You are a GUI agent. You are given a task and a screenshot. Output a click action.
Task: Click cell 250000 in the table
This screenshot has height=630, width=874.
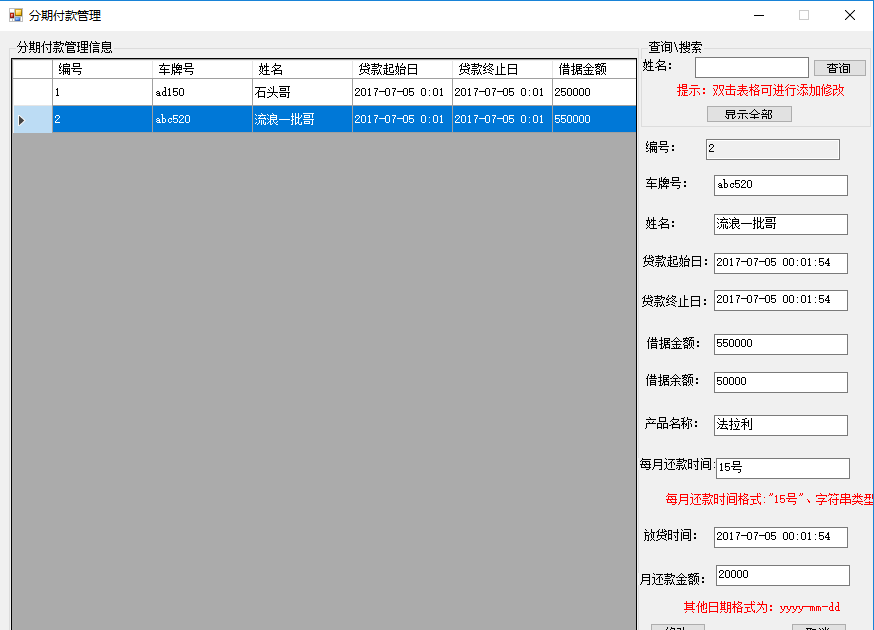[594, 92]
